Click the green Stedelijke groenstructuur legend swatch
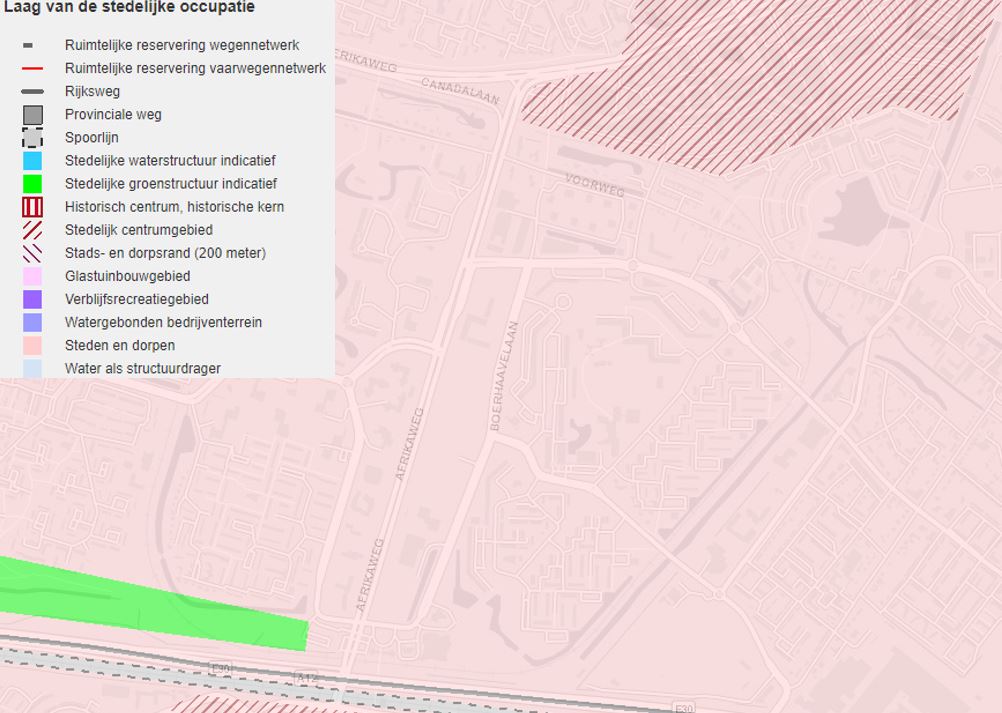Viewport: 1002px width, 713px height. (x=32, y=184)
